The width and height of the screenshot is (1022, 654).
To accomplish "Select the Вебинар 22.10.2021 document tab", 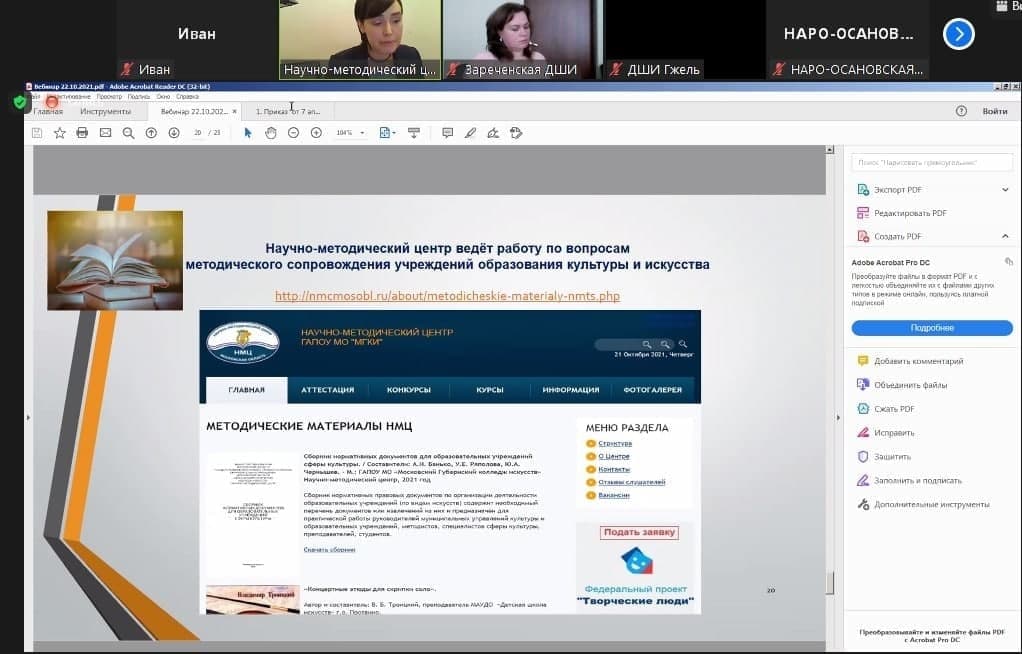I will pyautogui.click(x=194, y=111).
